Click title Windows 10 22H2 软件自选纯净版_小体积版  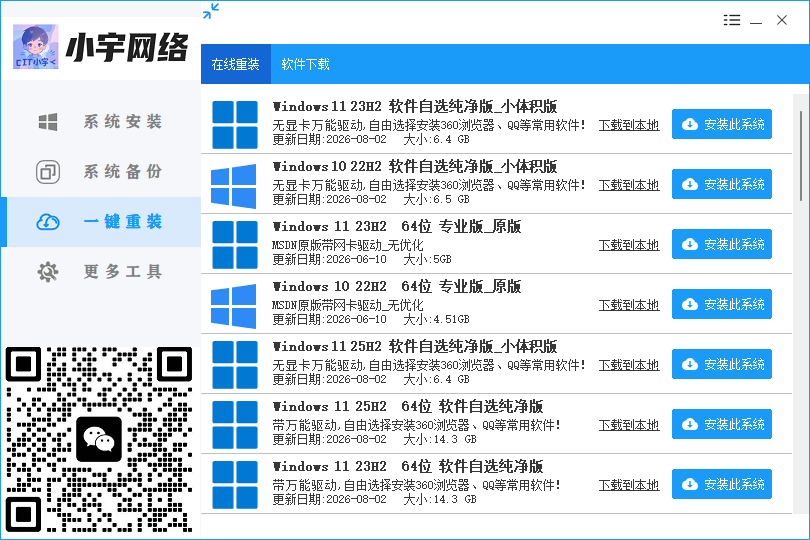pyautogui.click(x=415, y=166)
